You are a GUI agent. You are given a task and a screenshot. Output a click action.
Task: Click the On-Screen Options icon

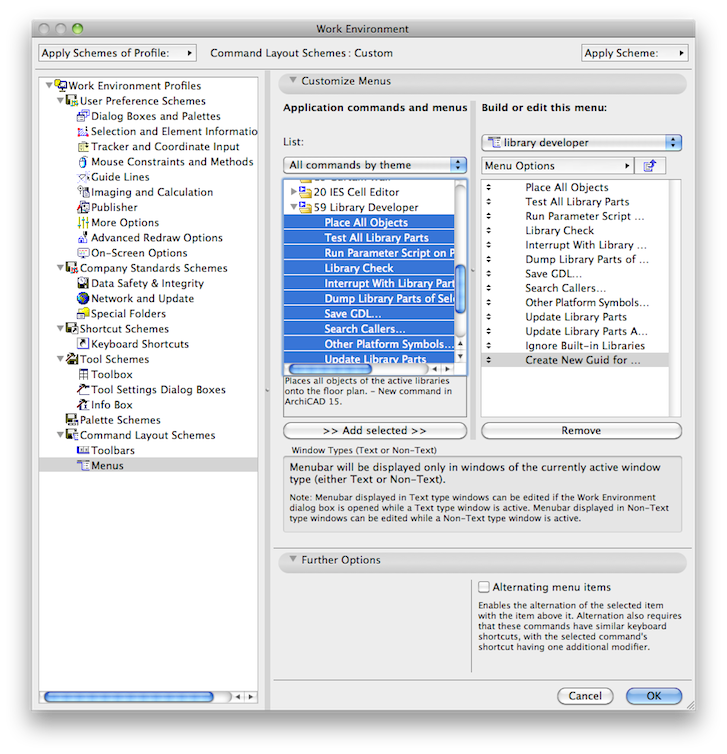point(83,253)
